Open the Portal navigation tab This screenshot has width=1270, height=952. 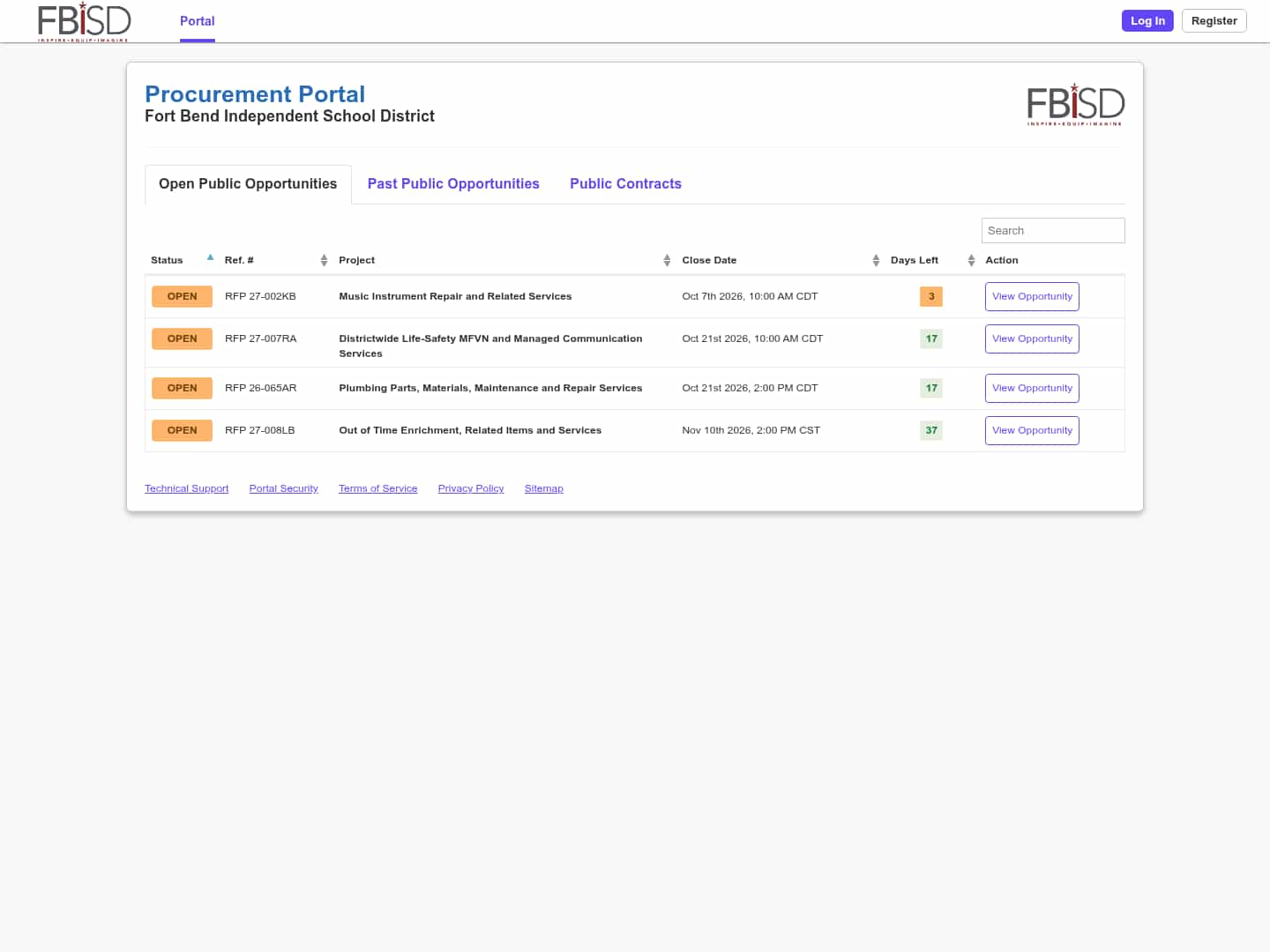tap(198, 21)
